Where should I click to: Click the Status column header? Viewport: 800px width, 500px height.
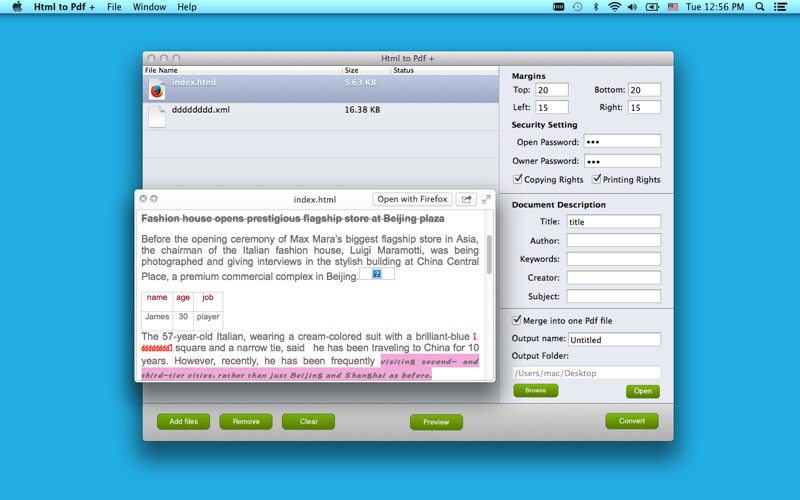[444, 70]
